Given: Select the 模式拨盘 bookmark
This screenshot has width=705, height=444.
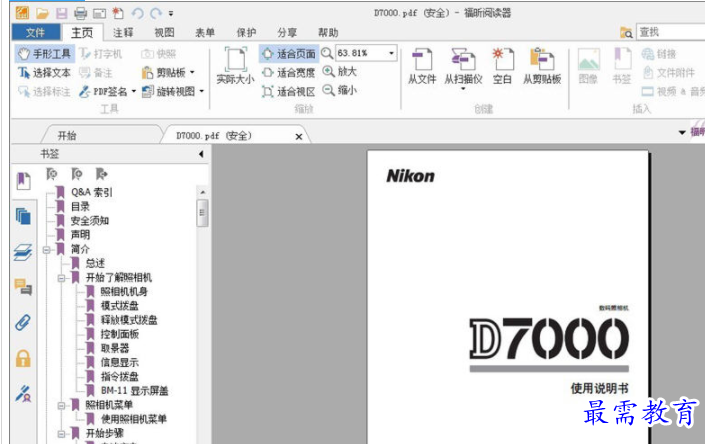Looking at the screenshot, I should (x=120, y=306).
